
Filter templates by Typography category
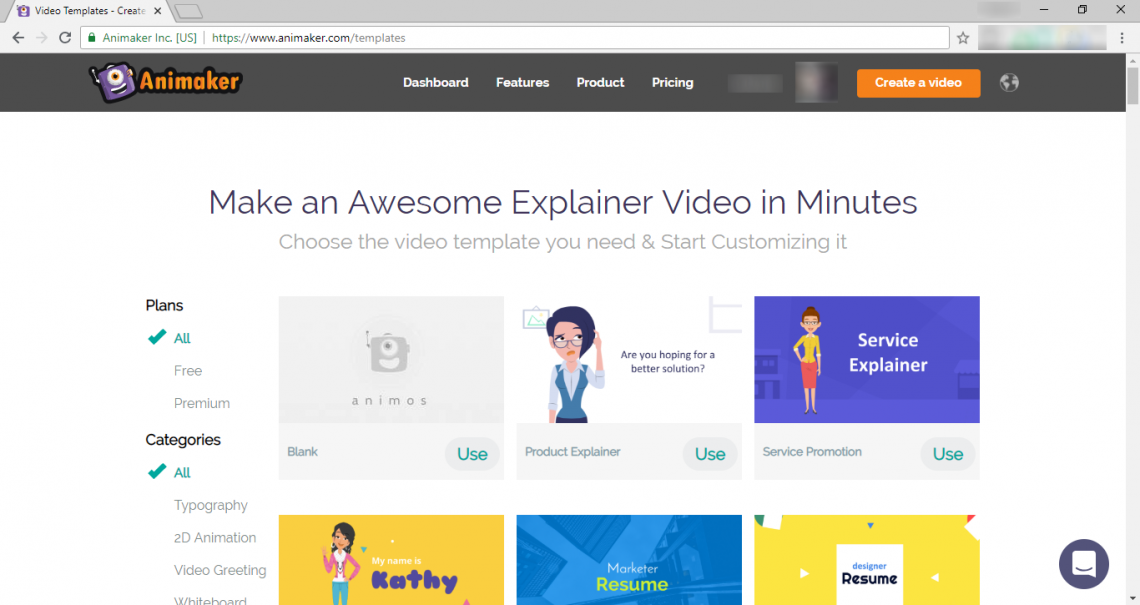[x=211, y=506]
